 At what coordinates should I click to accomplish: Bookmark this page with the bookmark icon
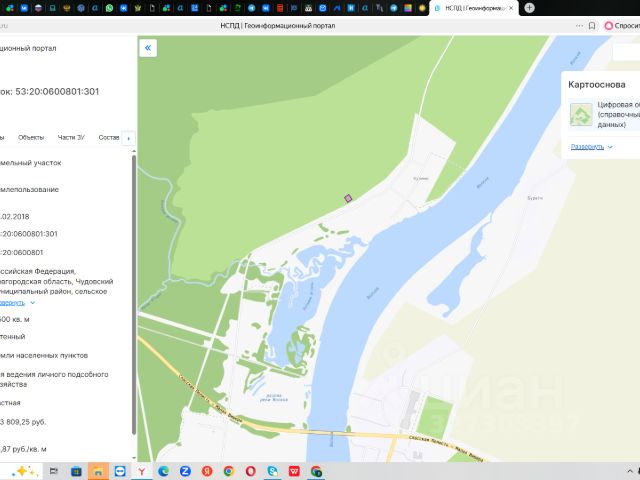[592, 26]
